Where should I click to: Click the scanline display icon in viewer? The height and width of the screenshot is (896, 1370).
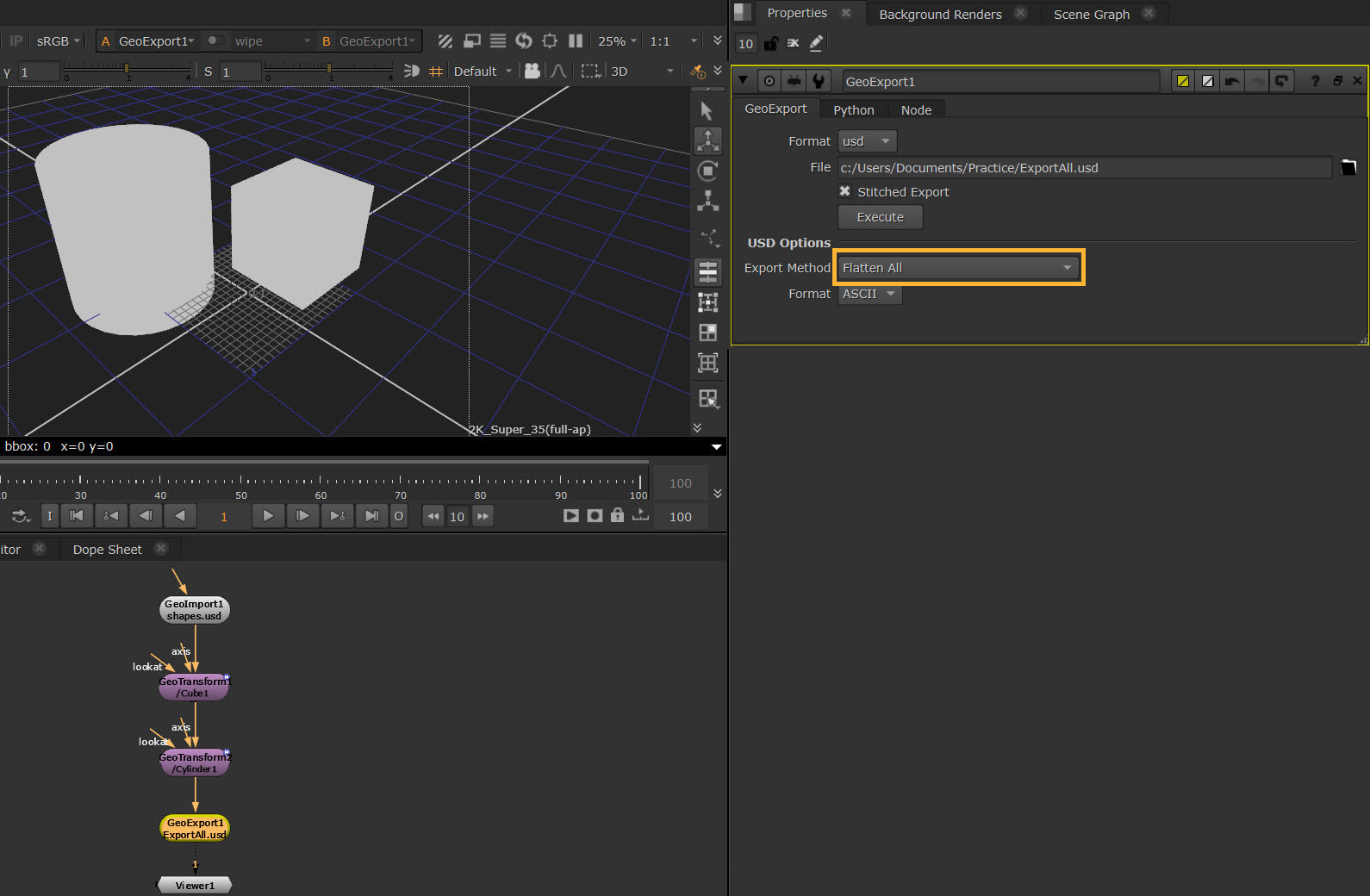(498, 40)
